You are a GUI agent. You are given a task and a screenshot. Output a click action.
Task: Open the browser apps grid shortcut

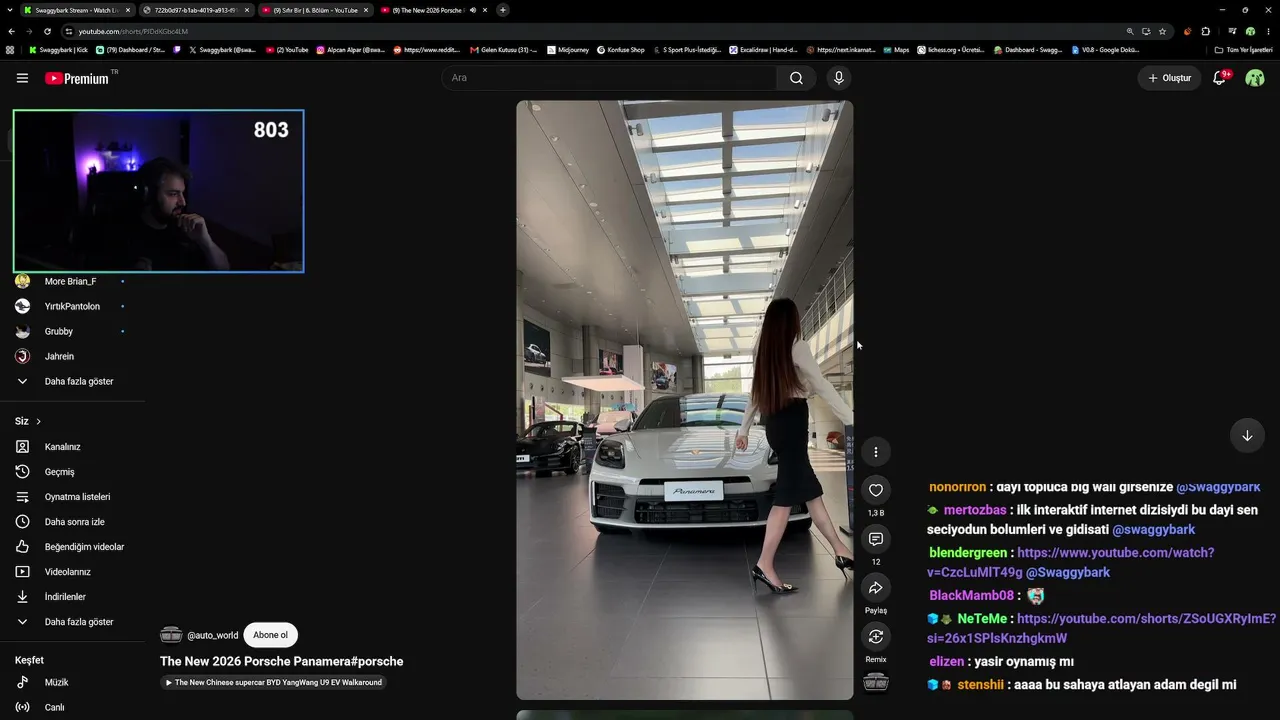[x=10, y=49]
